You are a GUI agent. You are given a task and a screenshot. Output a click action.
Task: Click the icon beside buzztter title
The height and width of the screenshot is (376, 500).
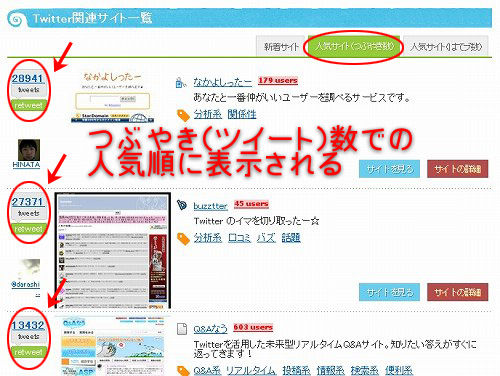pos(182,205)
